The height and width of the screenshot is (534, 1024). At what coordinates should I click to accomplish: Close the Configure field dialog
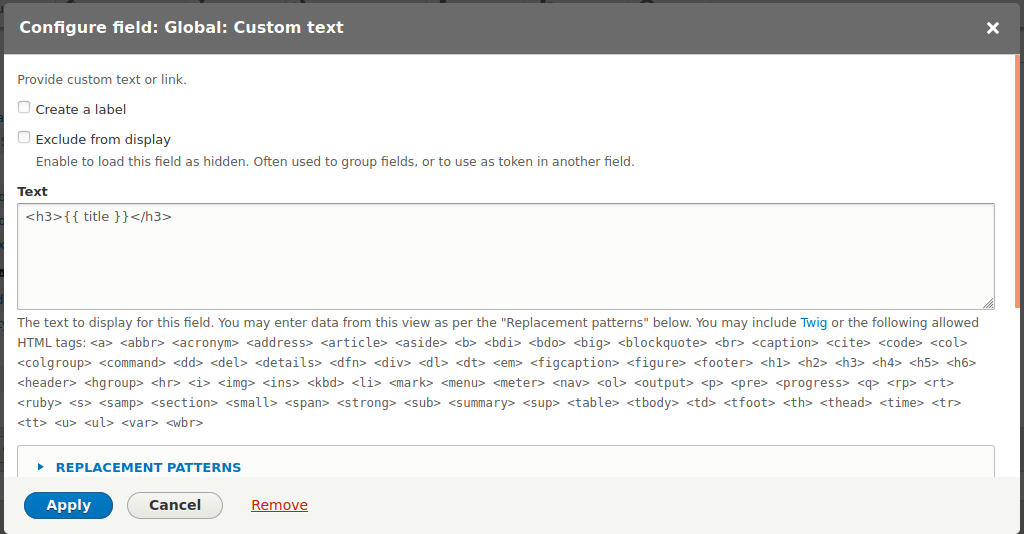tap(993, 28)
